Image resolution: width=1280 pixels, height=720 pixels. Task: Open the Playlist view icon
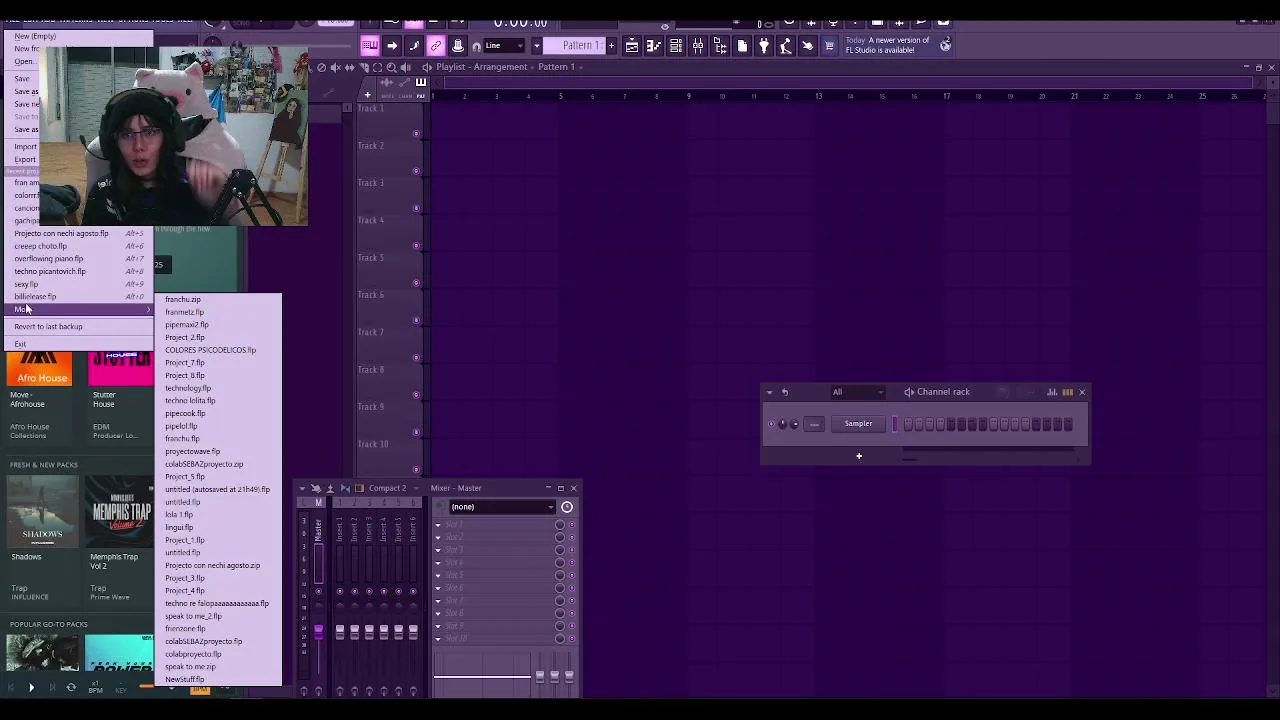point(632,45)
